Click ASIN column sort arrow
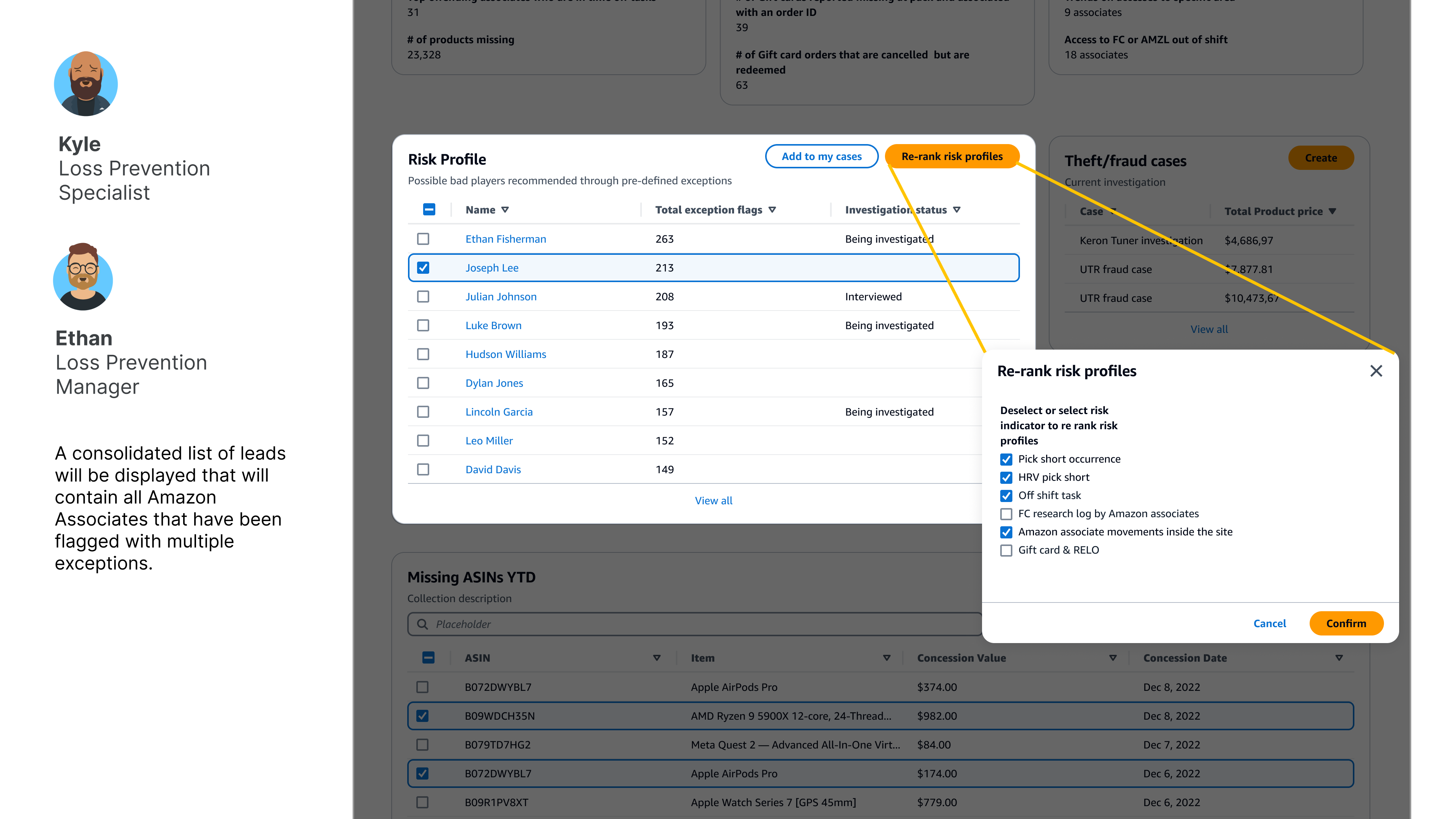The width and height of the screenshot is (1456, 819). tap(656, 658)
